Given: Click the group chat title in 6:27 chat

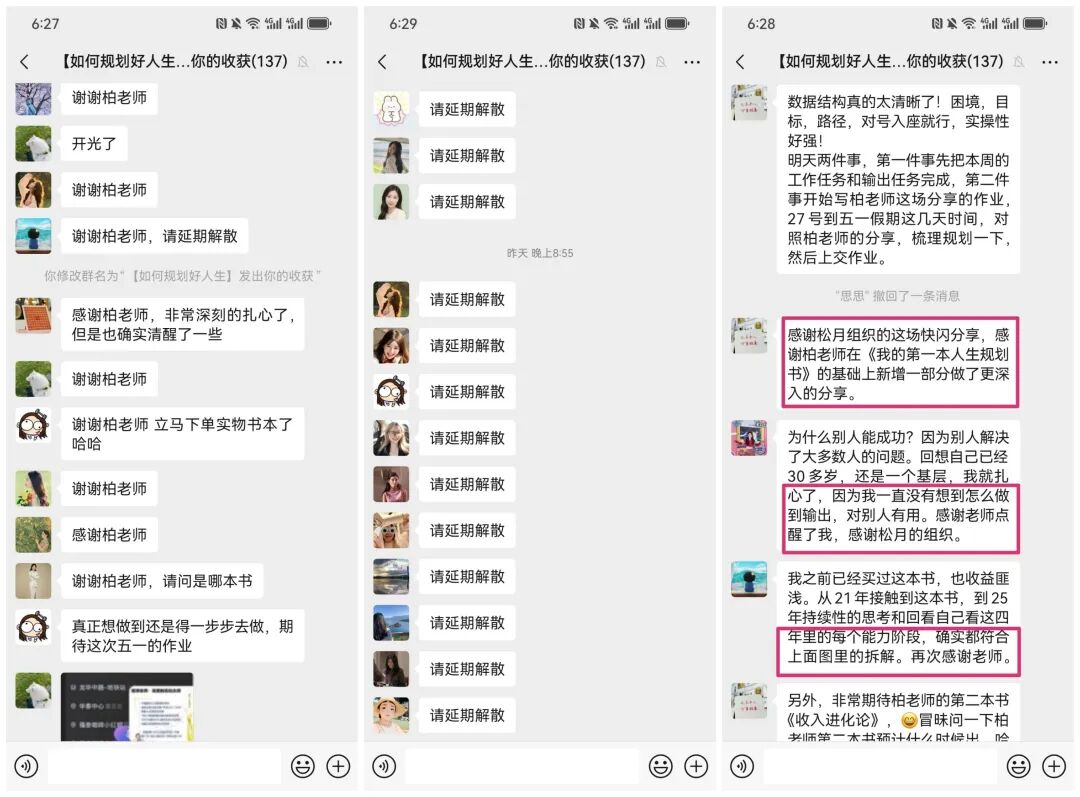Looking at the screenshot, I should (174, 61).
